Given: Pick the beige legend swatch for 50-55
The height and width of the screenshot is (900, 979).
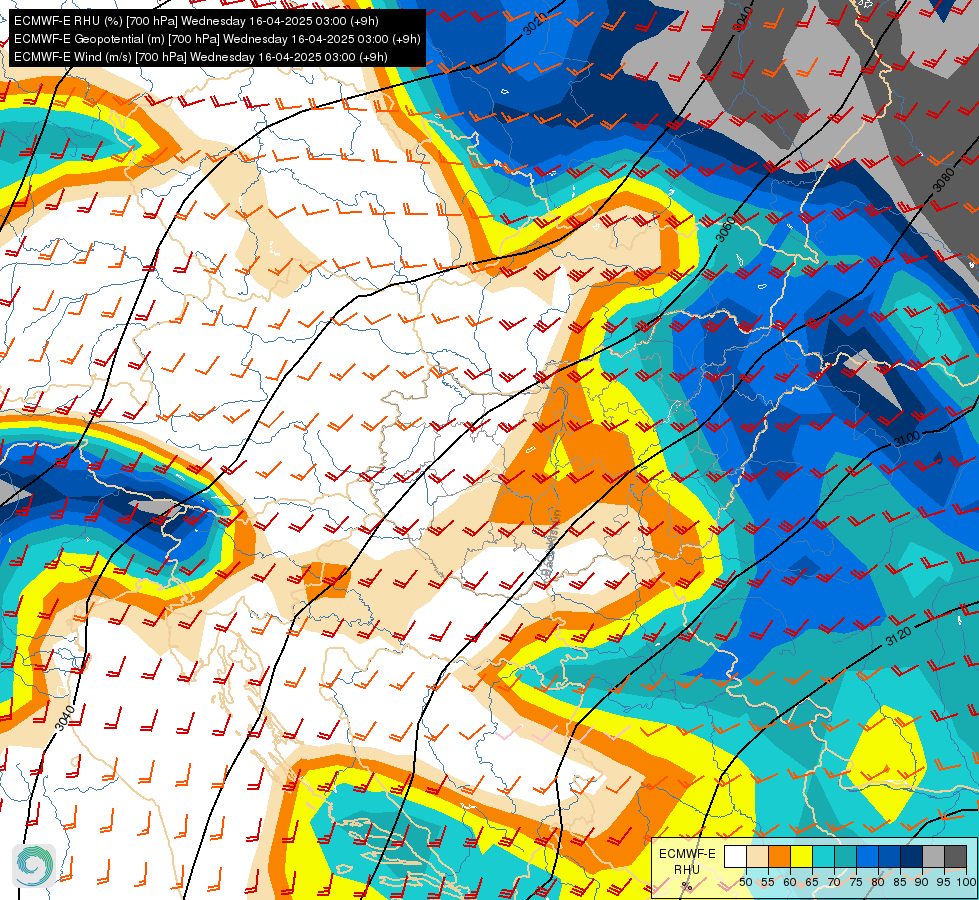Looking at the screenshot, I should [x=757, y=856].
